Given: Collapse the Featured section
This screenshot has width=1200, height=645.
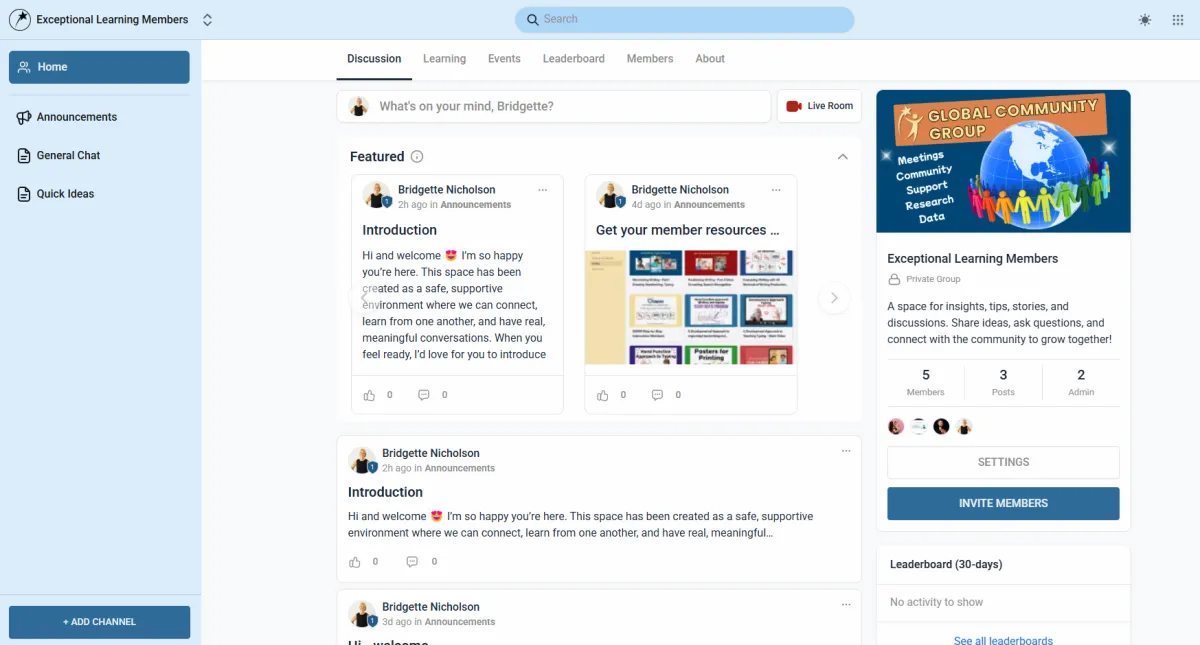Looking at the screenshot, I should 842,156.
